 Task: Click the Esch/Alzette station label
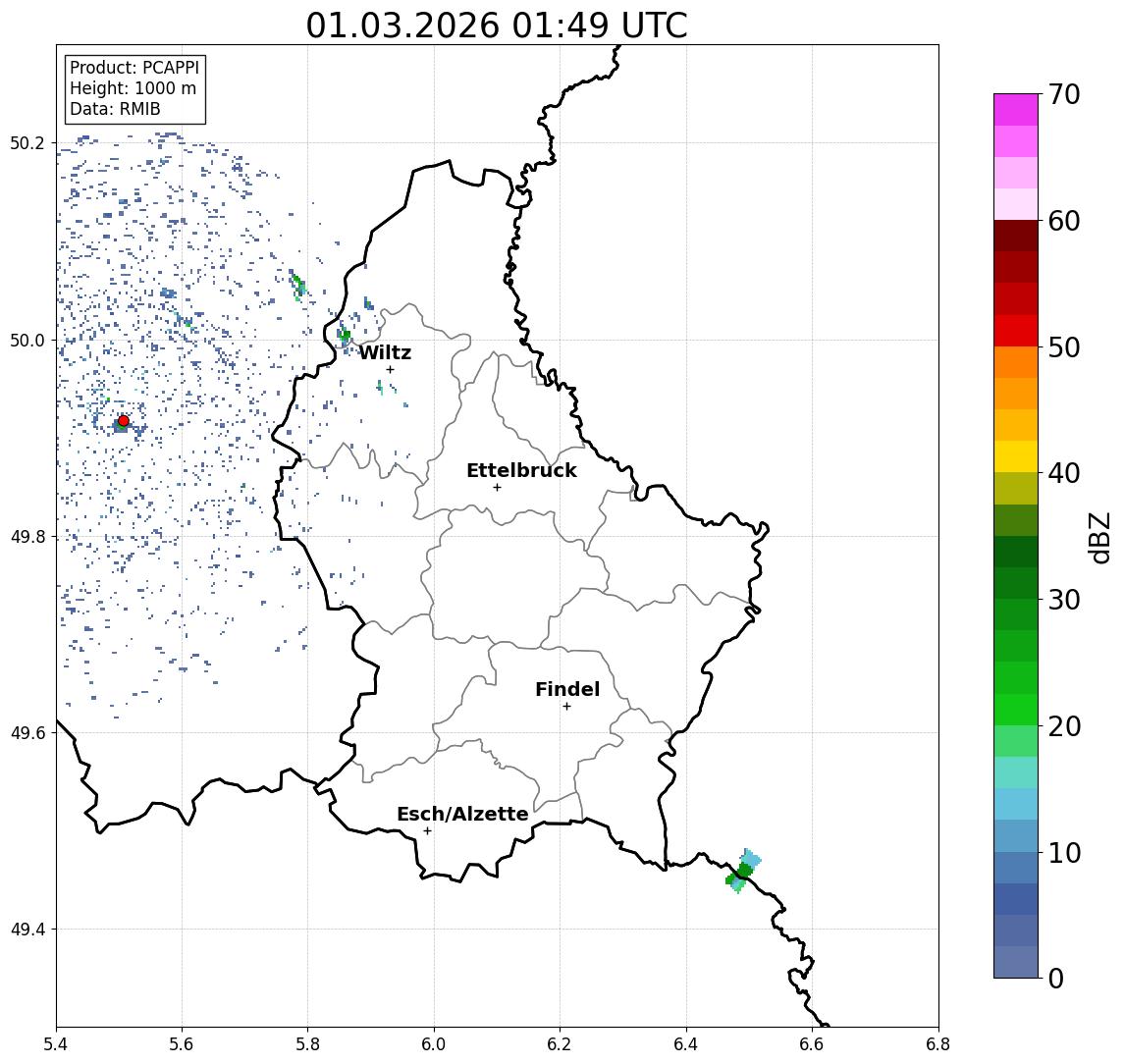tap(462, 815)
